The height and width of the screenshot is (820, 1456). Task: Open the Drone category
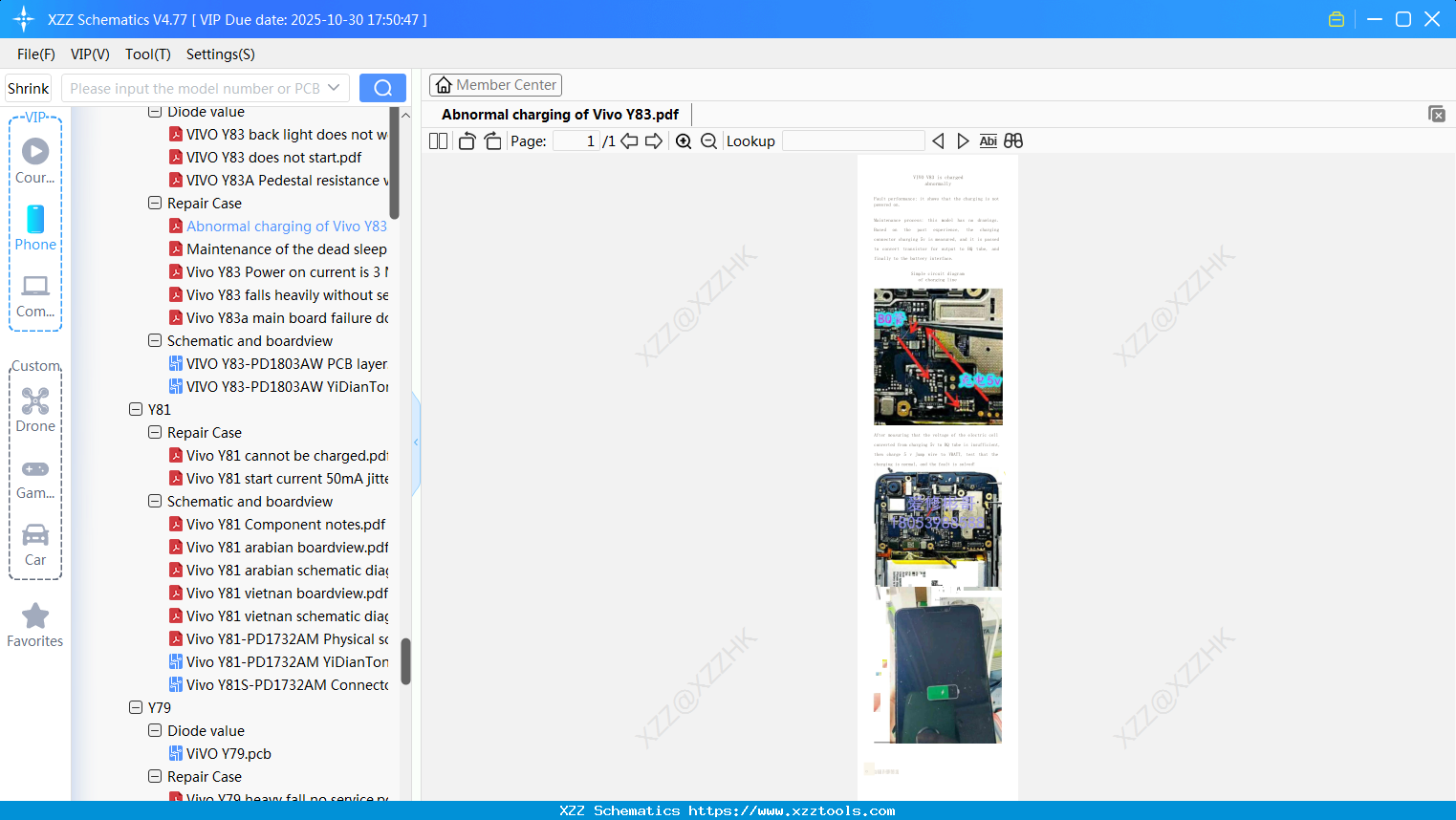click(x=35, y=410)
